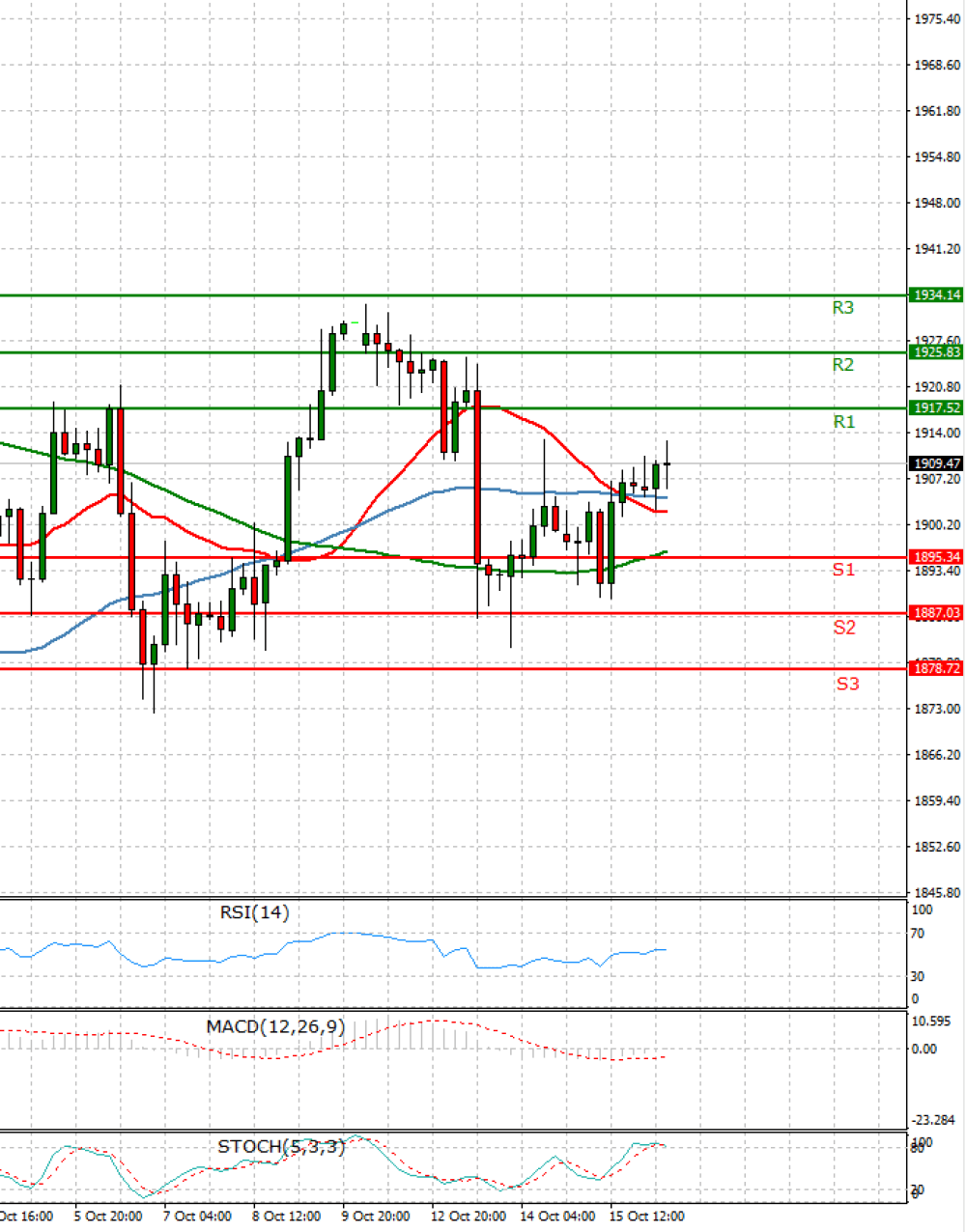Click the R3 resistance line at 1934.14
This screenshot has width=966, height=1232.
tap(454, 295)
